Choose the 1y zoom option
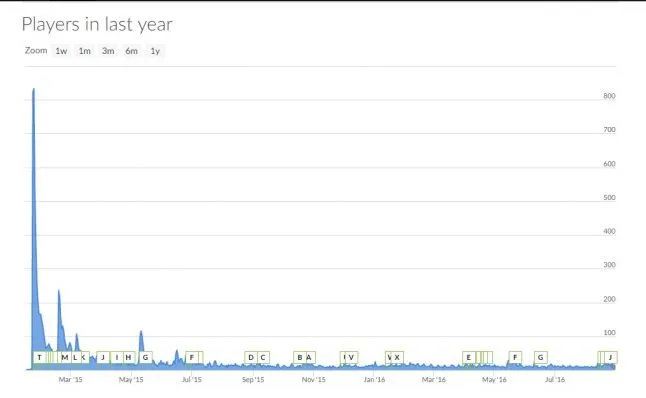The height and width of the screenshot is (398, 646). (155, 51)
